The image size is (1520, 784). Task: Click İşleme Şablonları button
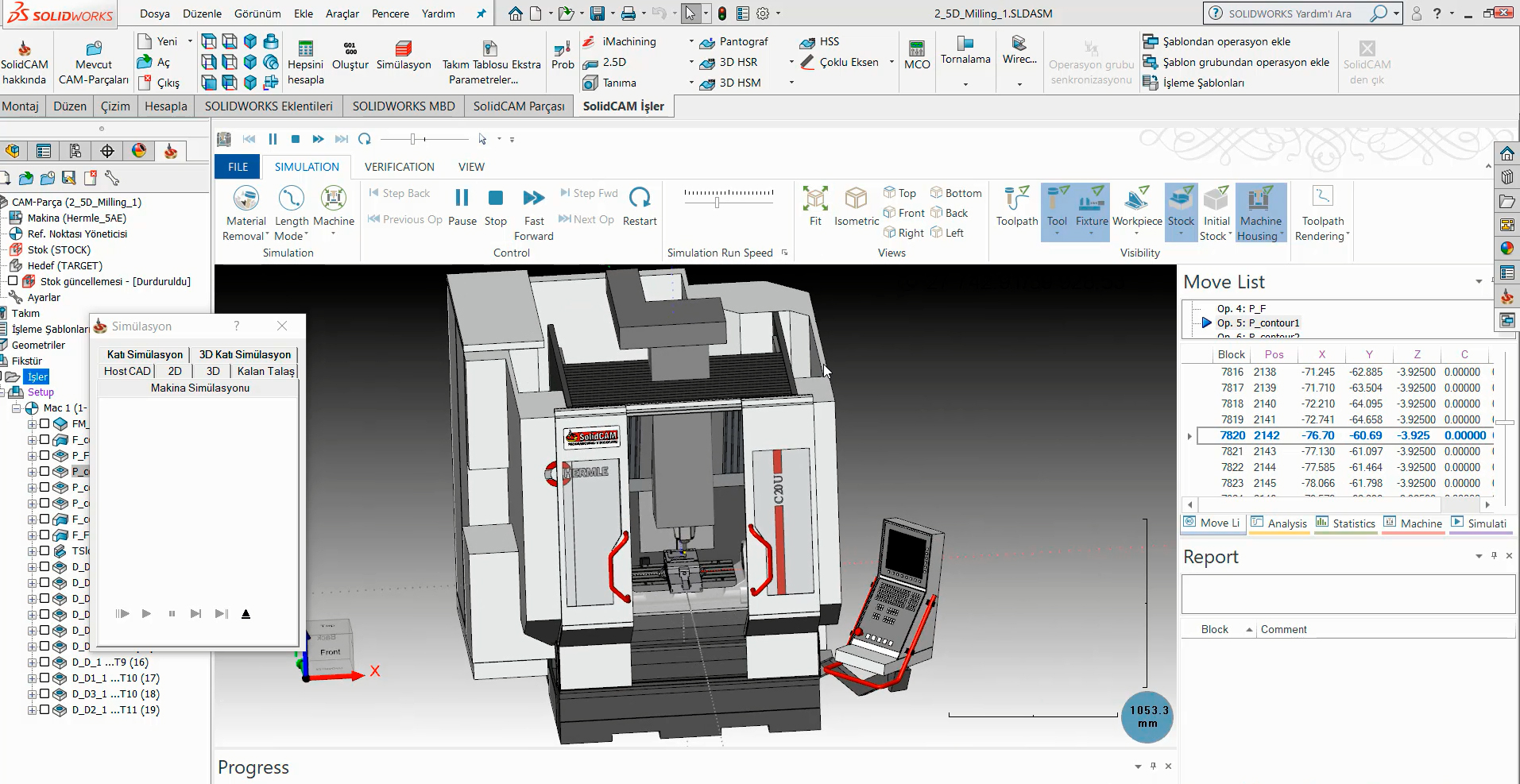1193,83
